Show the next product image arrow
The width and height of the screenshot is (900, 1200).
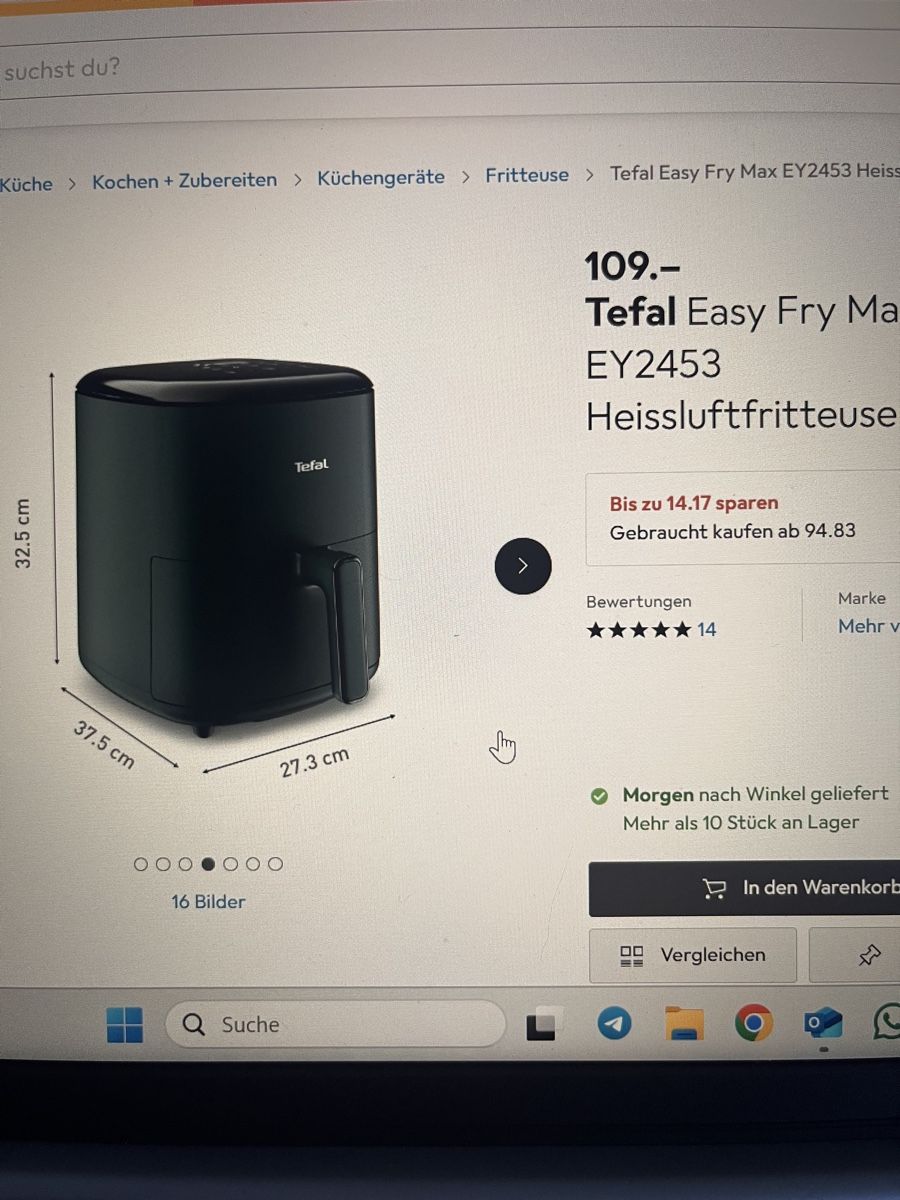click(x=523, y=566)
